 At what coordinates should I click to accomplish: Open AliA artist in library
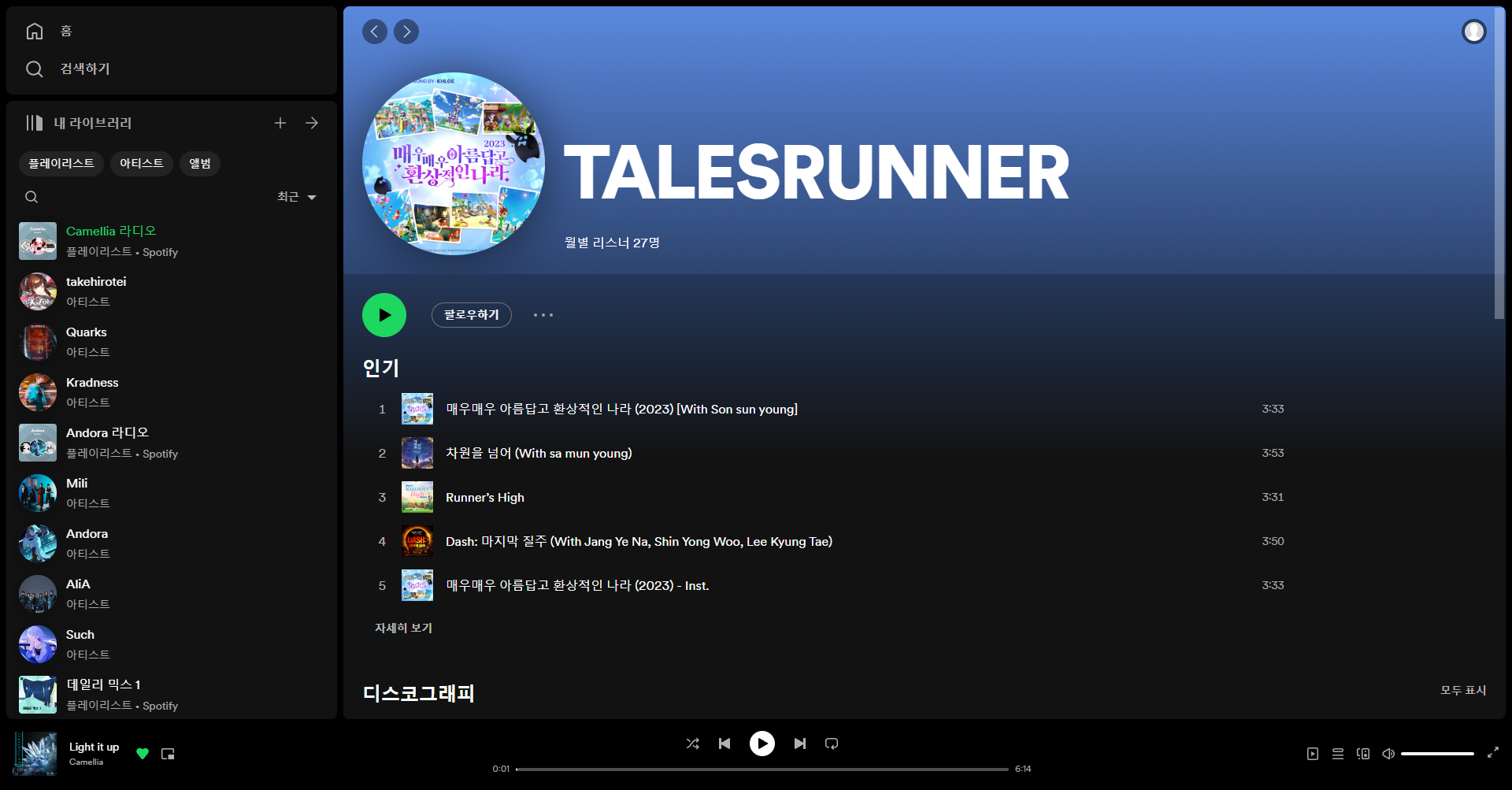[172, 594]
